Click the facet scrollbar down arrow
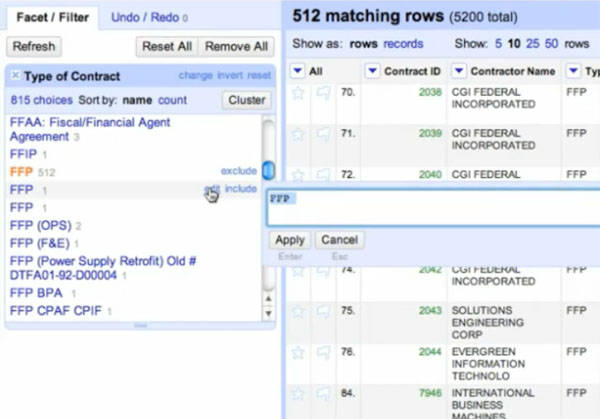The height and width of the screenshot is (419, 600). click(x=269, y=313)
